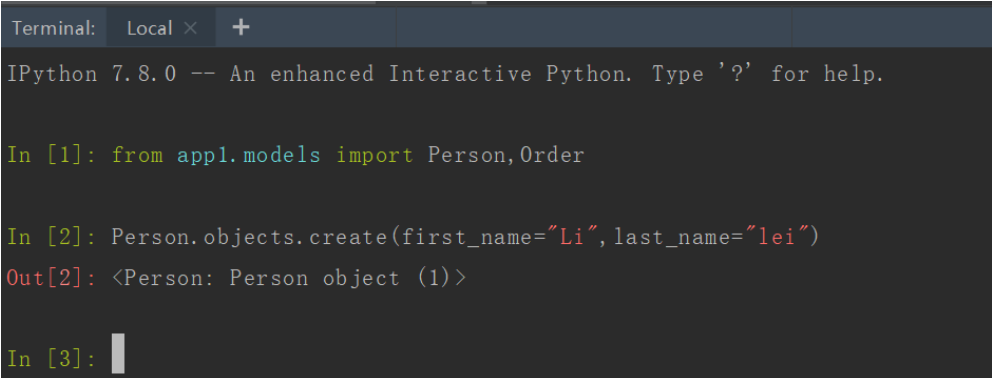Select the Local terminal tab
The image size is (992, 378).
point(161,28)
